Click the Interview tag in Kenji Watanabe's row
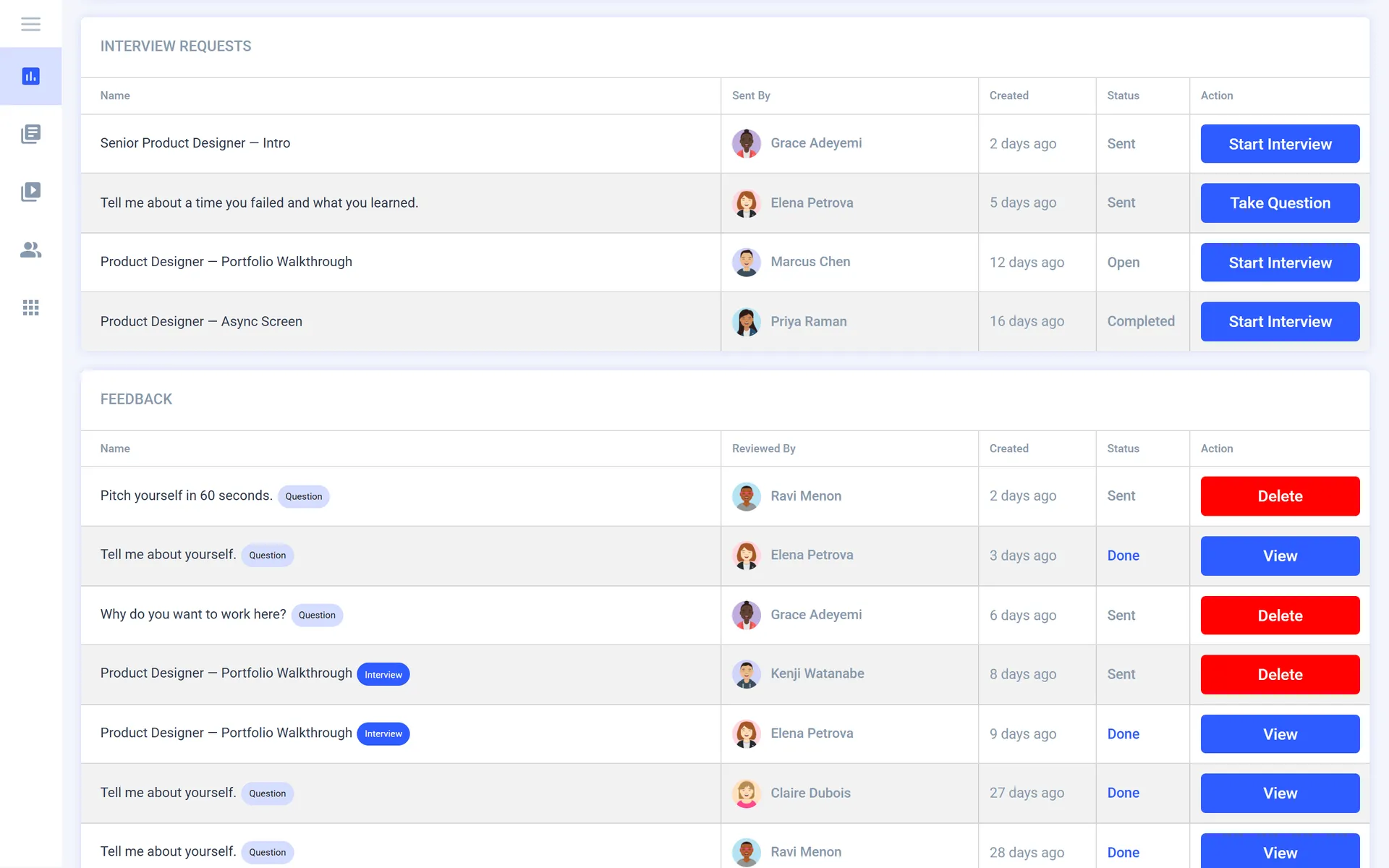This screenshot has width=1389, height=868. click(383, 674)
